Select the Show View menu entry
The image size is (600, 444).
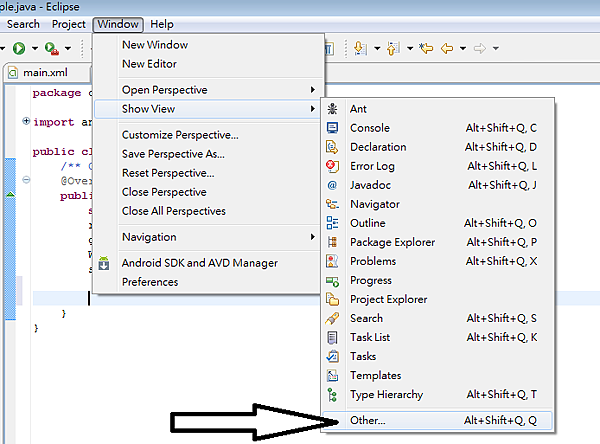click(x=209, y=109)
